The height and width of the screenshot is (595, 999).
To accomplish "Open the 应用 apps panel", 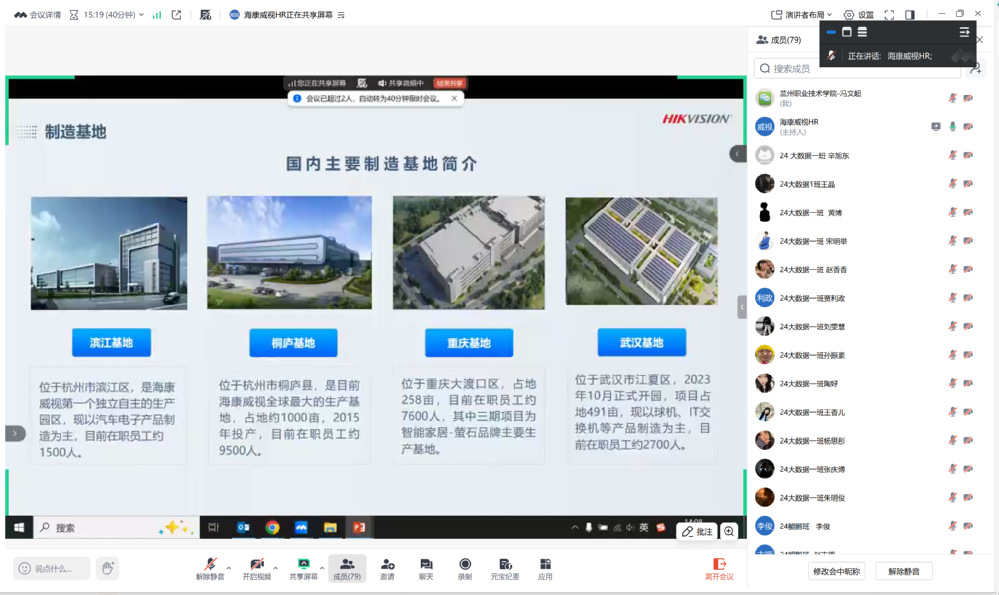I will pyautogui.click(x=545, y=569).
